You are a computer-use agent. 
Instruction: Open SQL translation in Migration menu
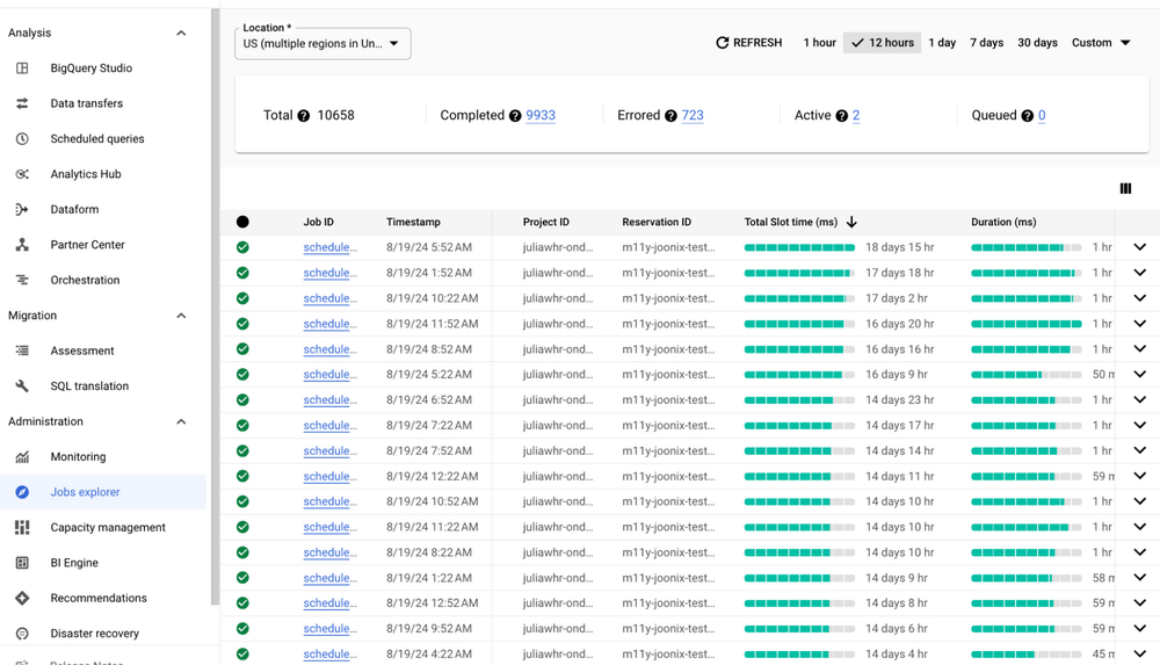click(x=89, y=386)
